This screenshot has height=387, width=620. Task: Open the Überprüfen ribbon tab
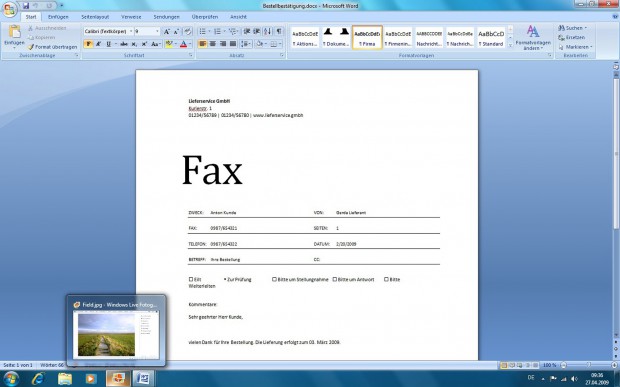204,17
